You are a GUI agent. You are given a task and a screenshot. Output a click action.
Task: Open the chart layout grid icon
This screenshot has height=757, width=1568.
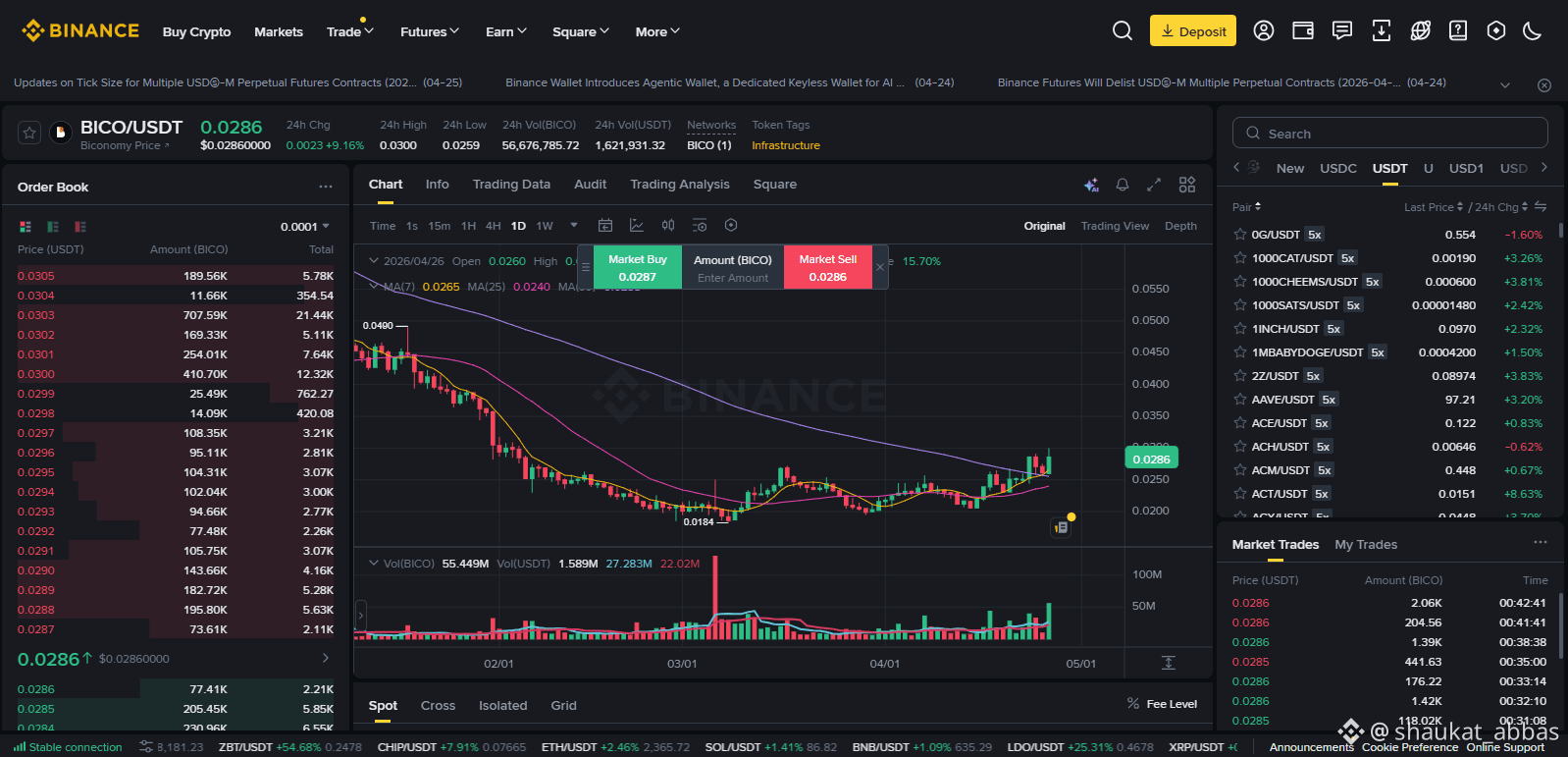click(x=1187, y=185)
